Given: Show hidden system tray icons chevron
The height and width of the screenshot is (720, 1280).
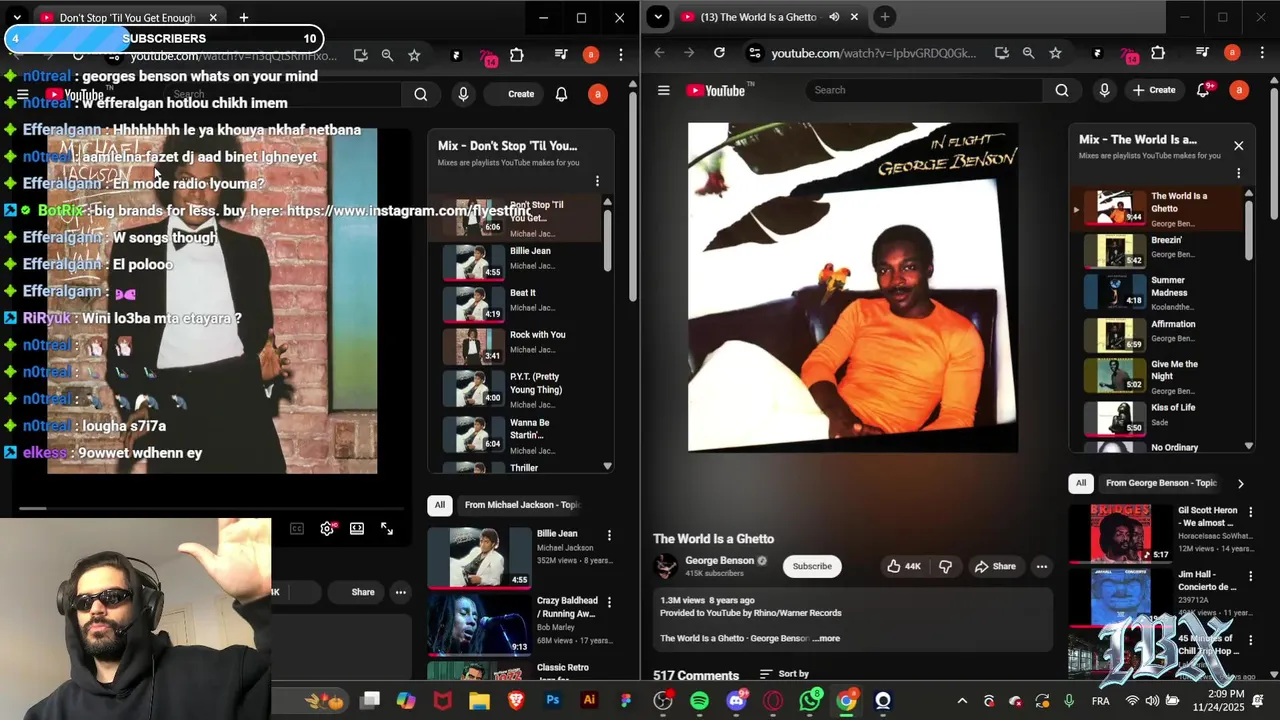Looking at the screenshot, I should pos(962,701).
